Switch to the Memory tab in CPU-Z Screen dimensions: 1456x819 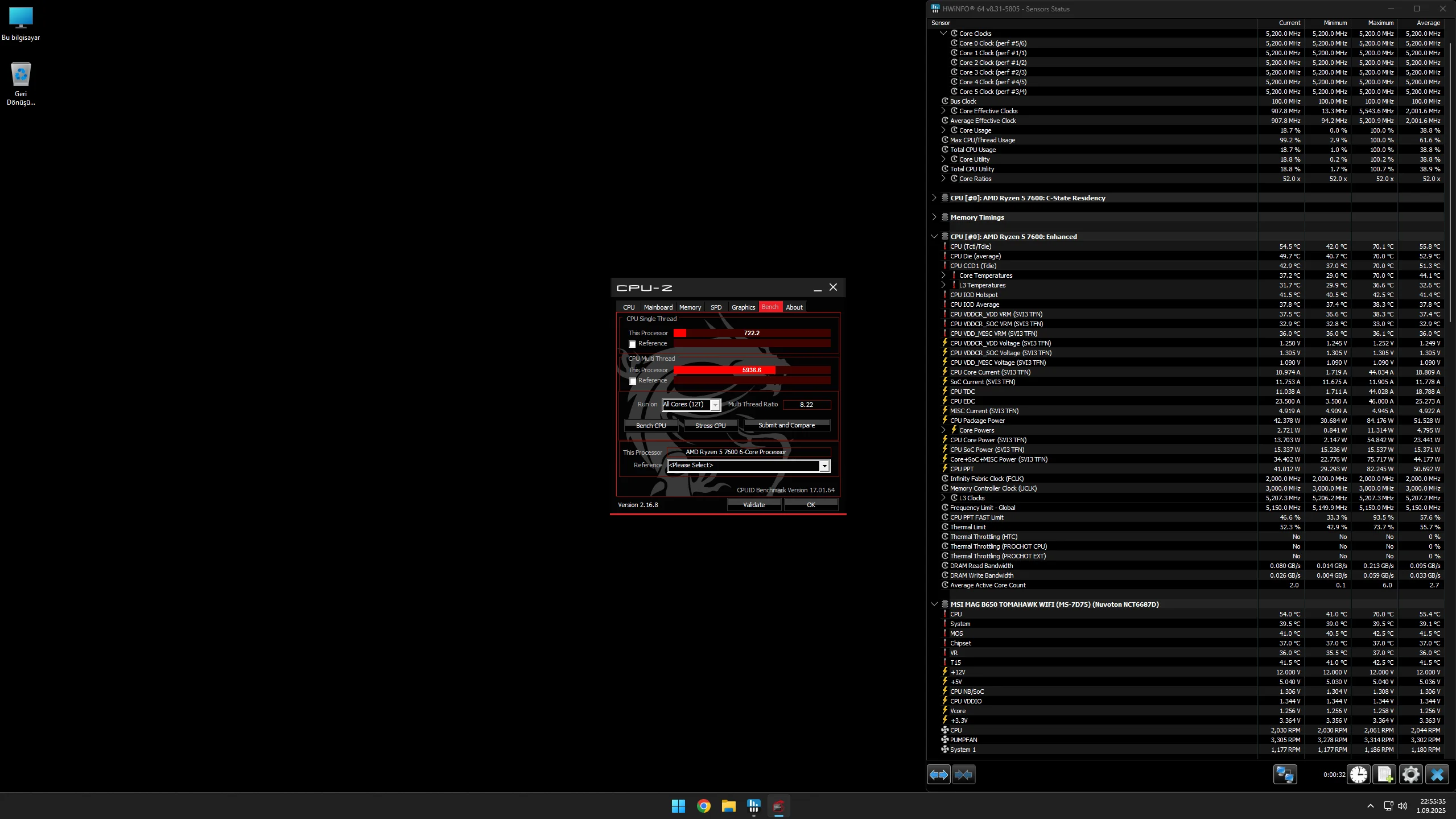click(690, 307)
